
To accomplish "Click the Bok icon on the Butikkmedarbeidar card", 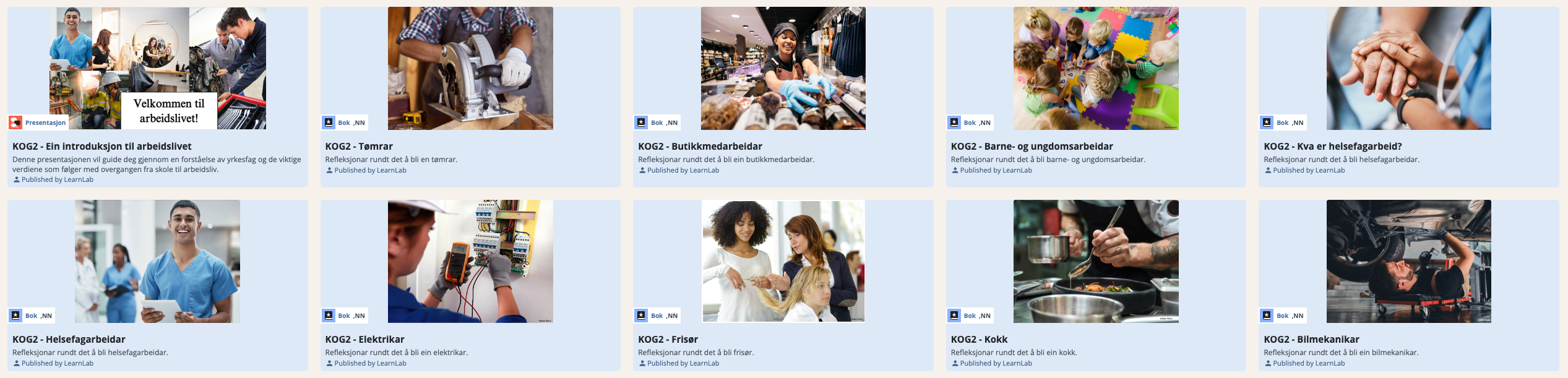I will [x=642, y=122].
